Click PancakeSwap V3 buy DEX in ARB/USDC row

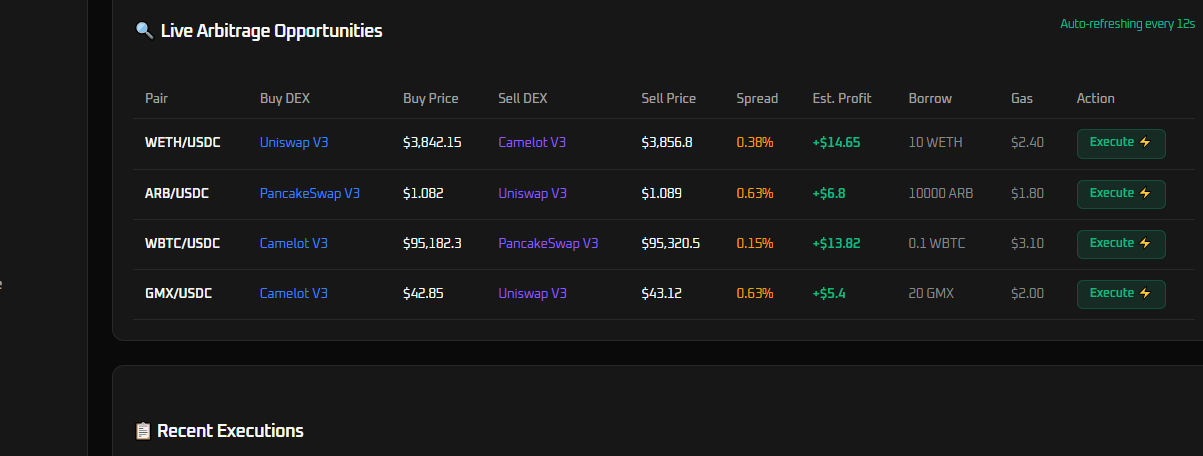point(310,193)
